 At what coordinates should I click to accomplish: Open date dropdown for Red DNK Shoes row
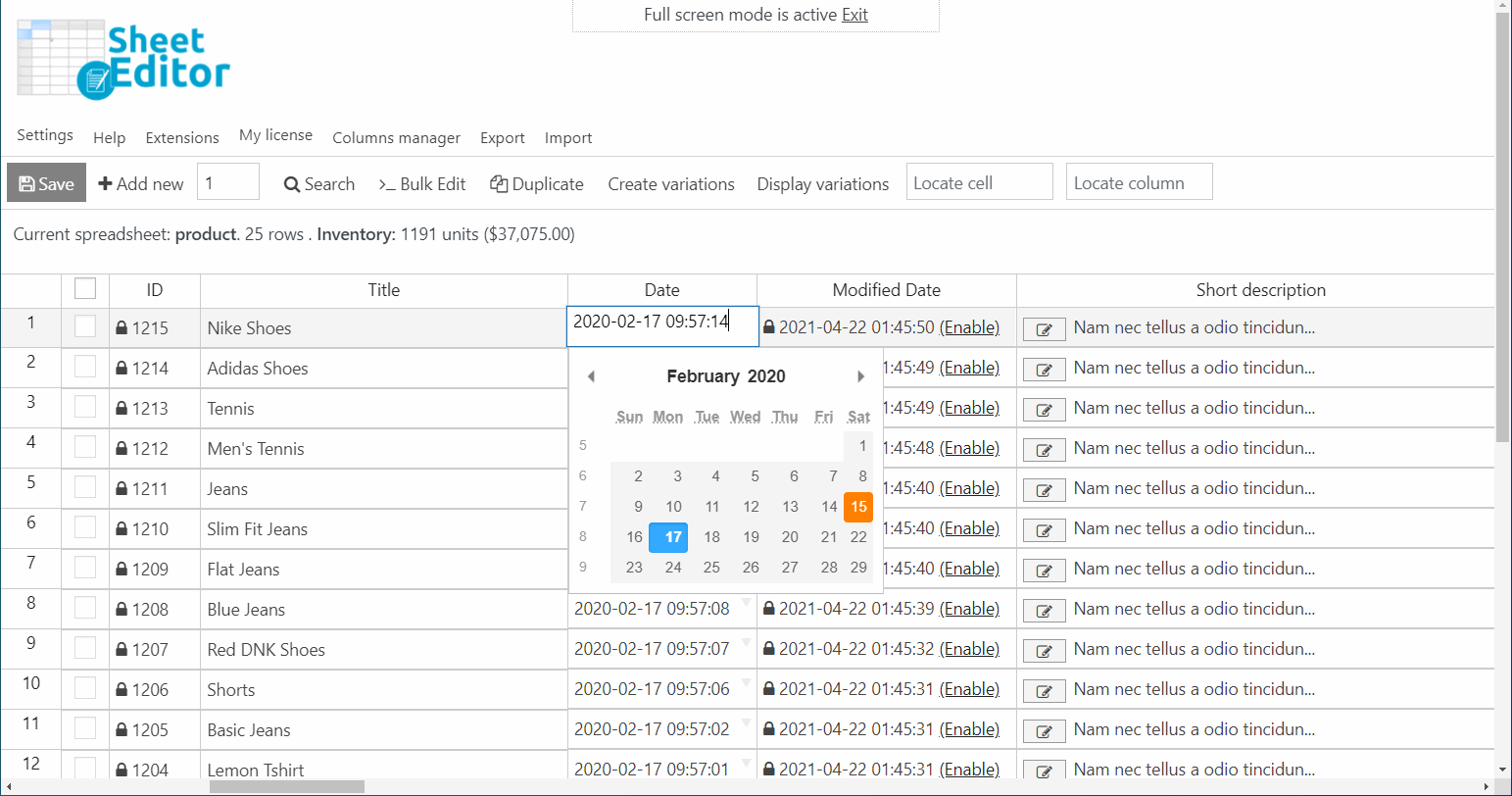tap(747, 642)
